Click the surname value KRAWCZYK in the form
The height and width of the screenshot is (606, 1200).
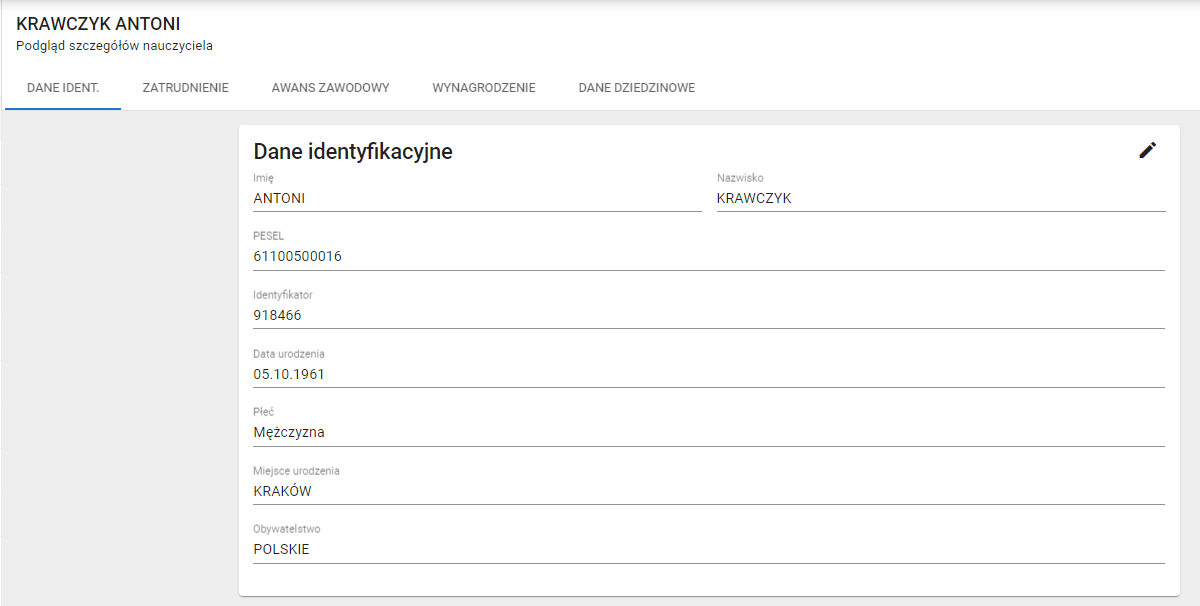point(754,198)
